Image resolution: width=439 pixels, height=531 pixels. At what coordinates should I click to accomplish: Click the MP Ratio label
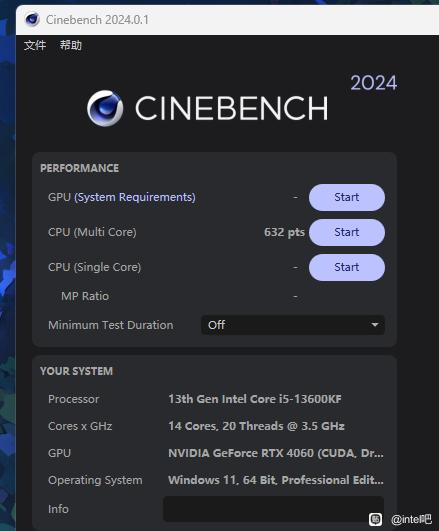(85, 296)
